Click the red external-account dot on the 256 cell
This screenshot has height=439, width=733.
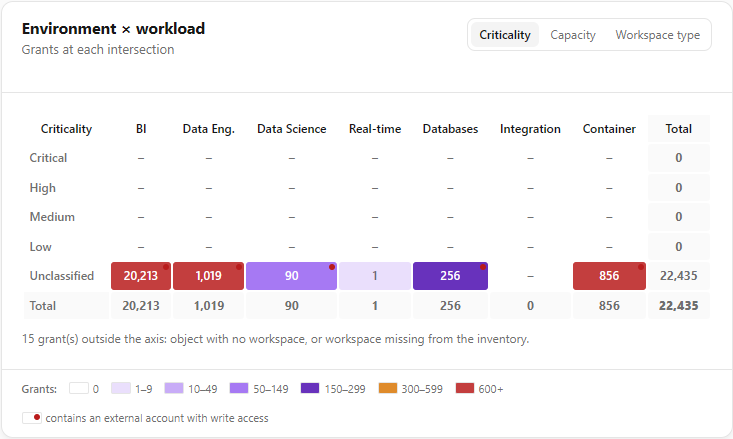coord(483,267)
